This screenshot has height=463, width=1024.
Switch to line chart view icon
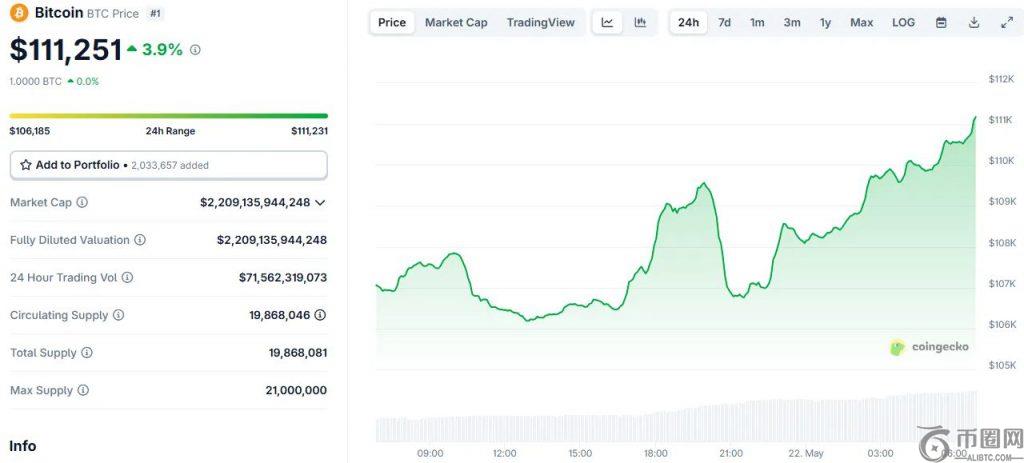tap(607, 22)
